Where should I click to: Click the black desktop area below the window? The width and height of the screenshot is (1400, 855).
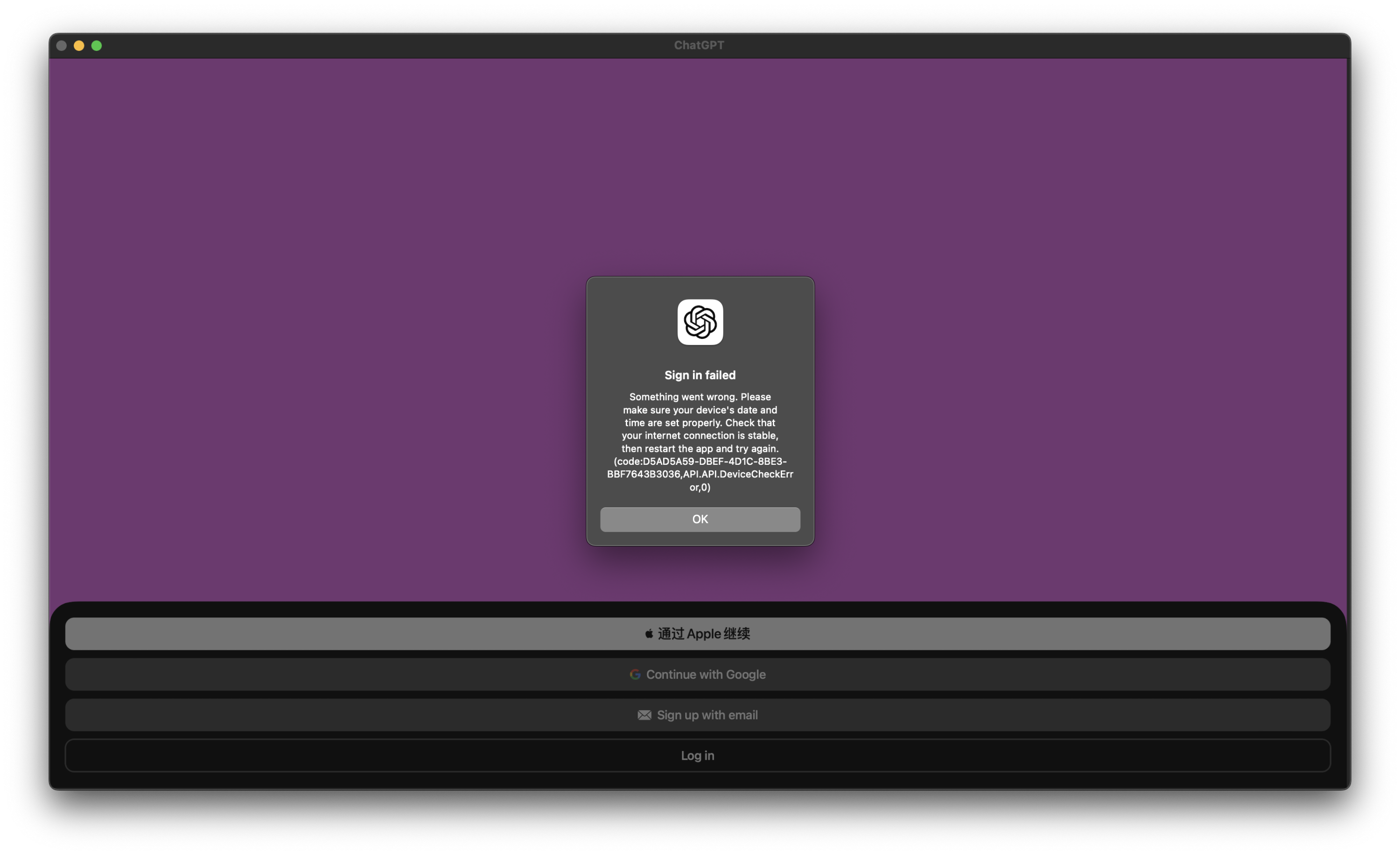700,824
